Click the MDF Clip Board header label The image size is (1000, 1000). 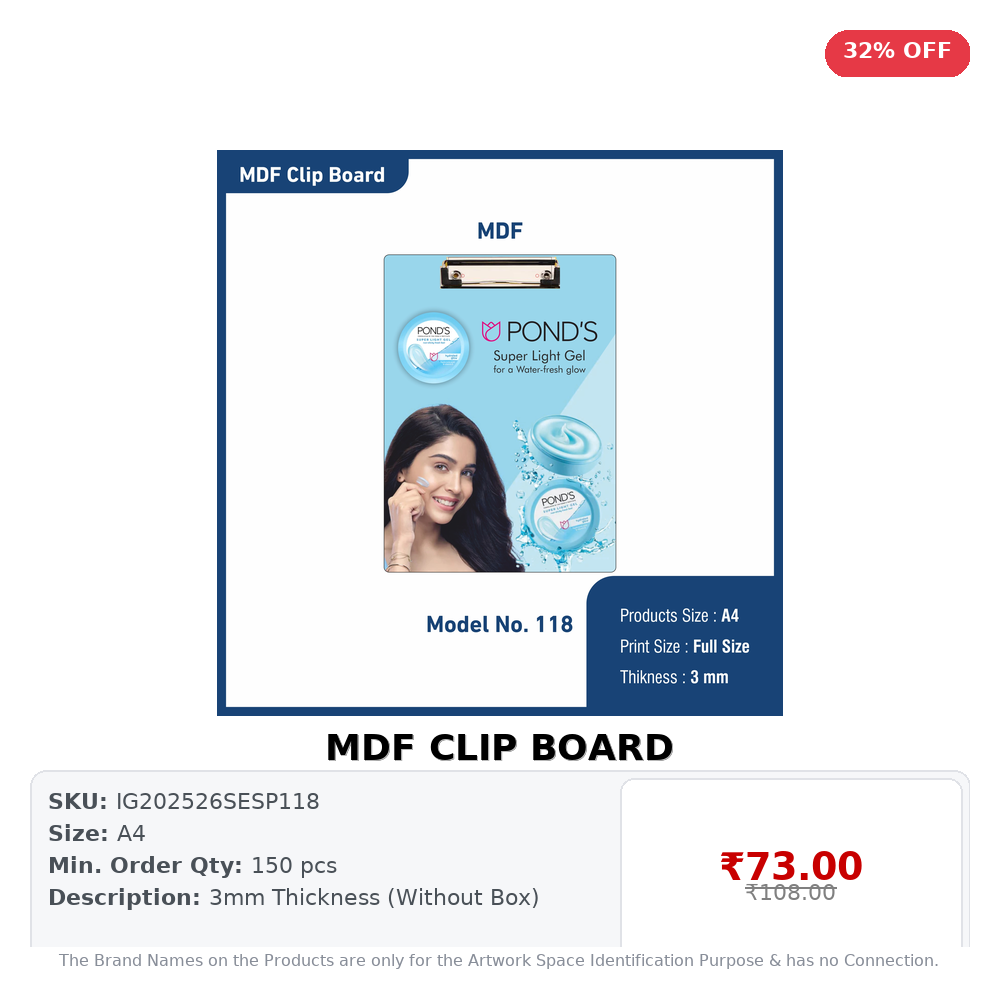coord(312,175)
